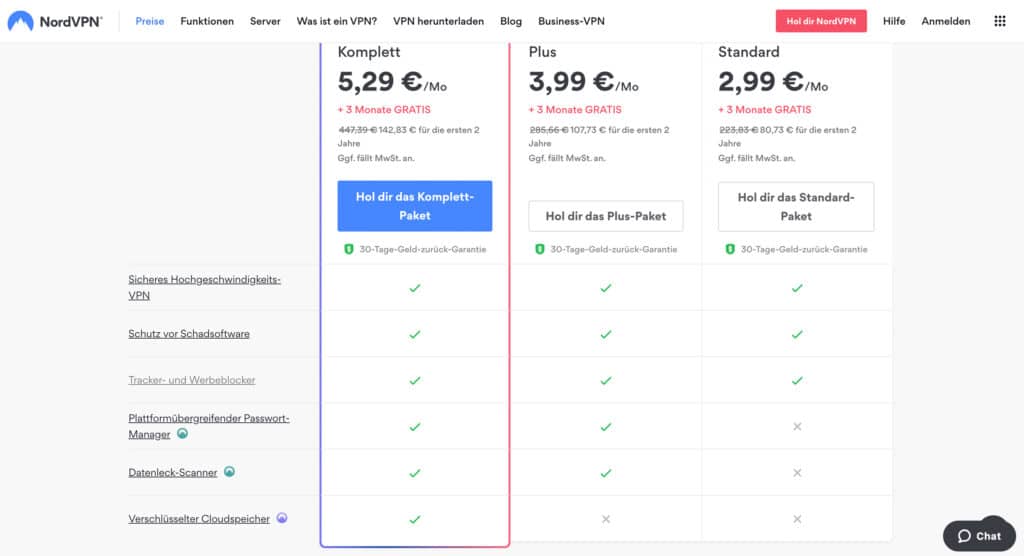Image resolution: width=1024 pixels, height=556 pixels.
Task: Click Plus checkmark for Passwort-Manager row
Action: tap(606, 427)
